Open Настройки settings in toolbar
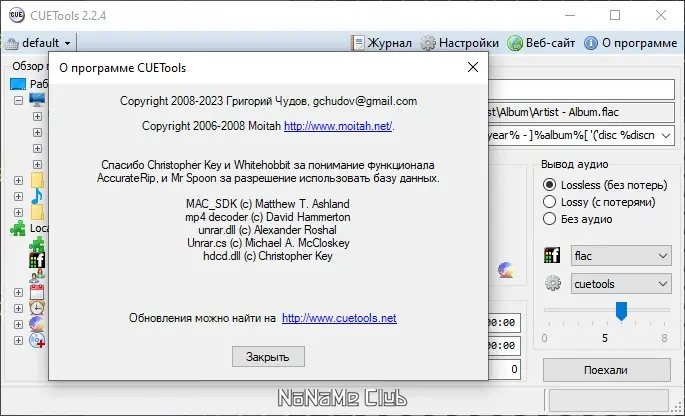 coord(459,43)
